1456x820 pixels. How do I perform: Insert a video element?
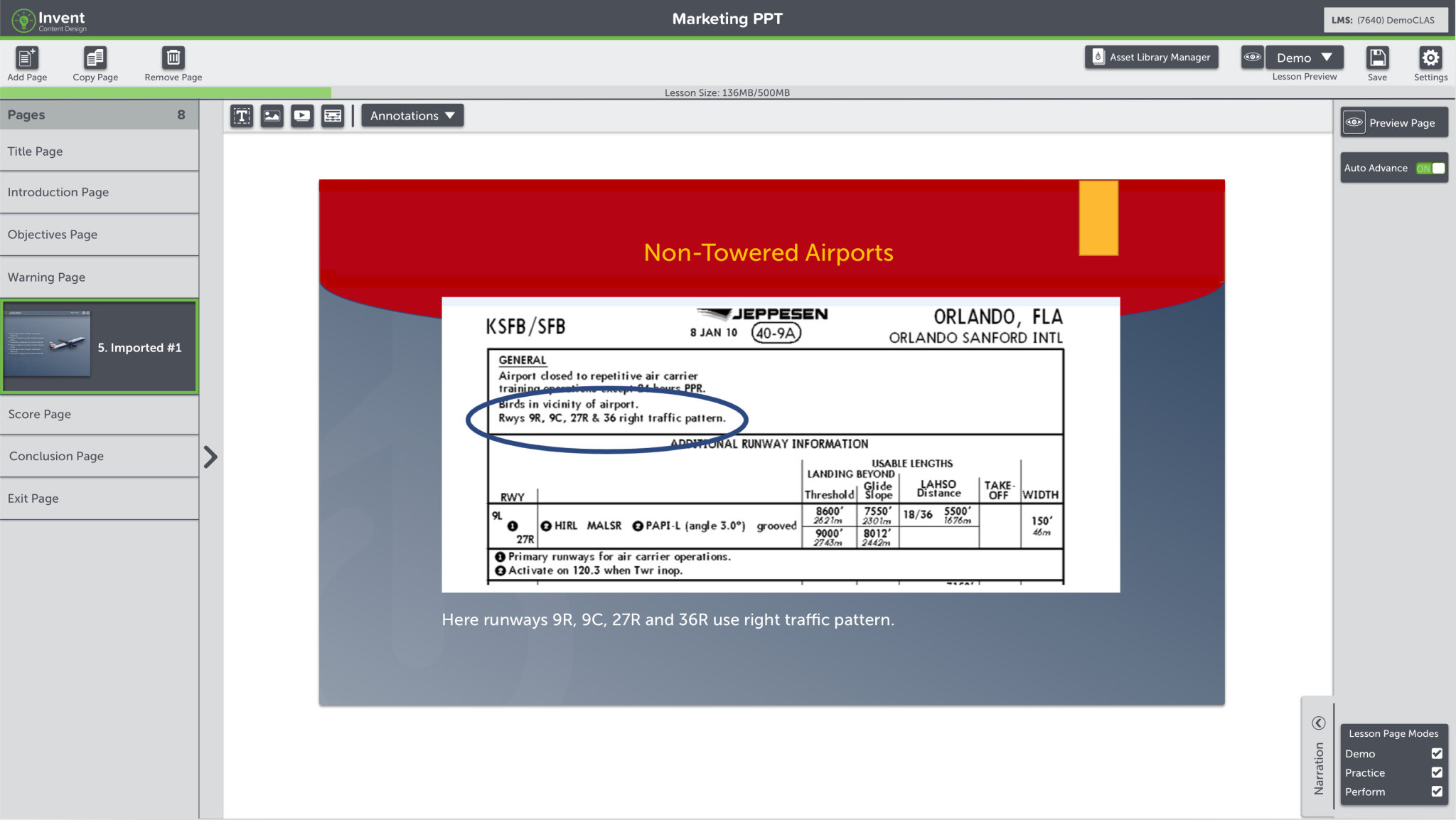point(302,115)
